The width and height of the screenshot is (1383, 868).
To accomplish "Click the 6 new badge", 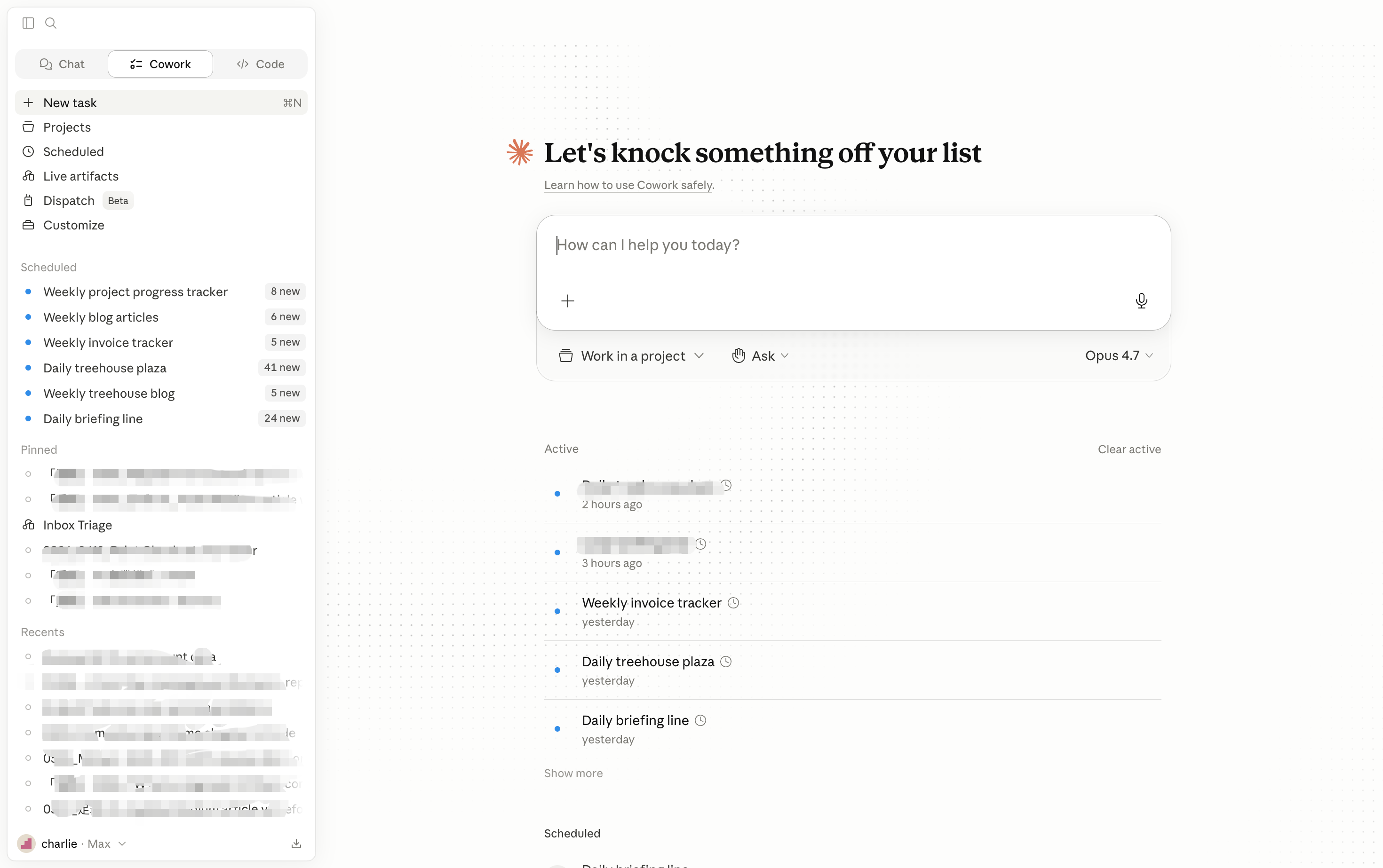I will (x=285, y=317).
